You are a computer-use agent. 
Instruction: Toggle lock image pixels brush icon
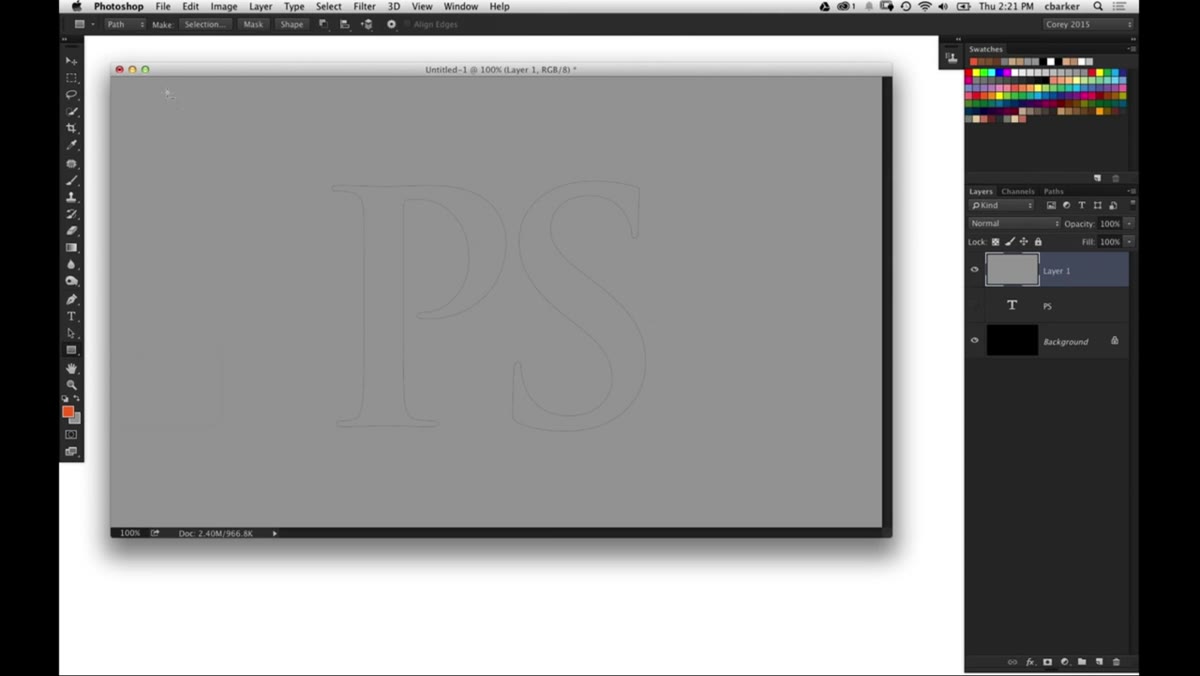[1009, 242]
